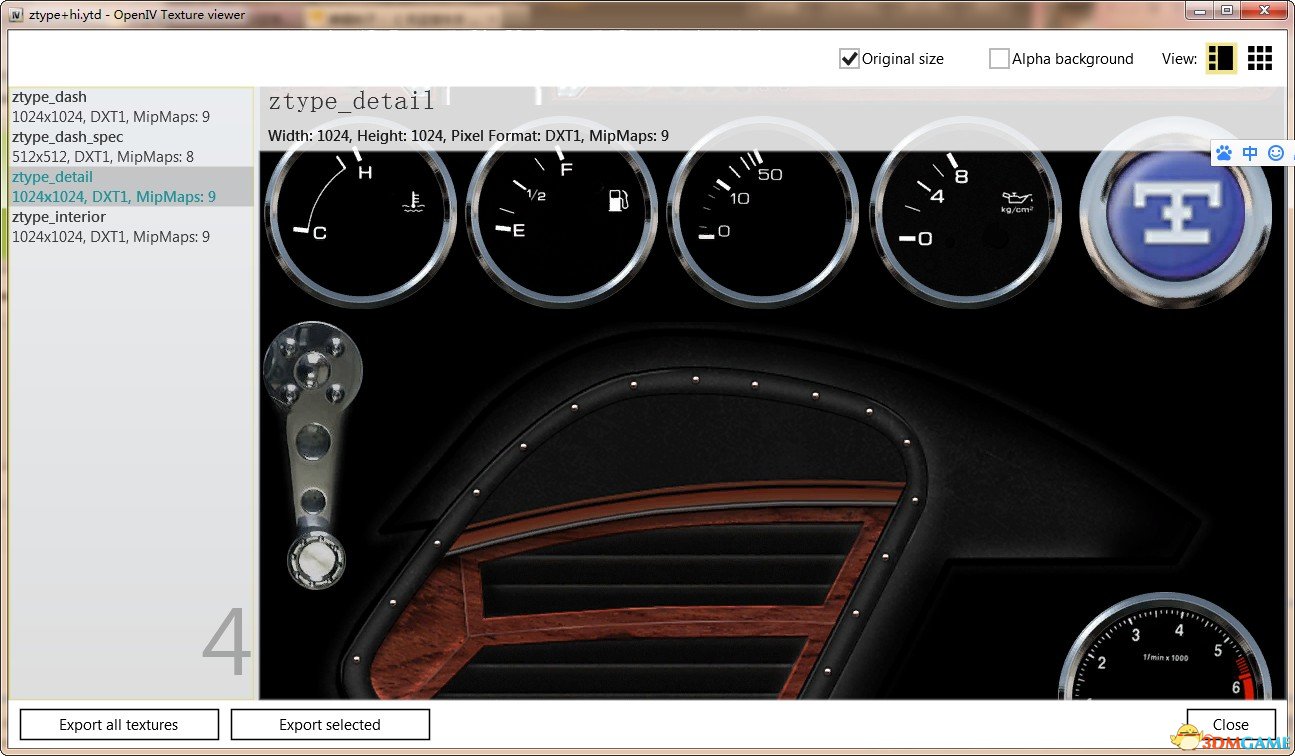Image resolution: width=1295 pixels, height=756 pixels.
Task: Uncheck the Original size checkbox
Action: tap(849, 59)
